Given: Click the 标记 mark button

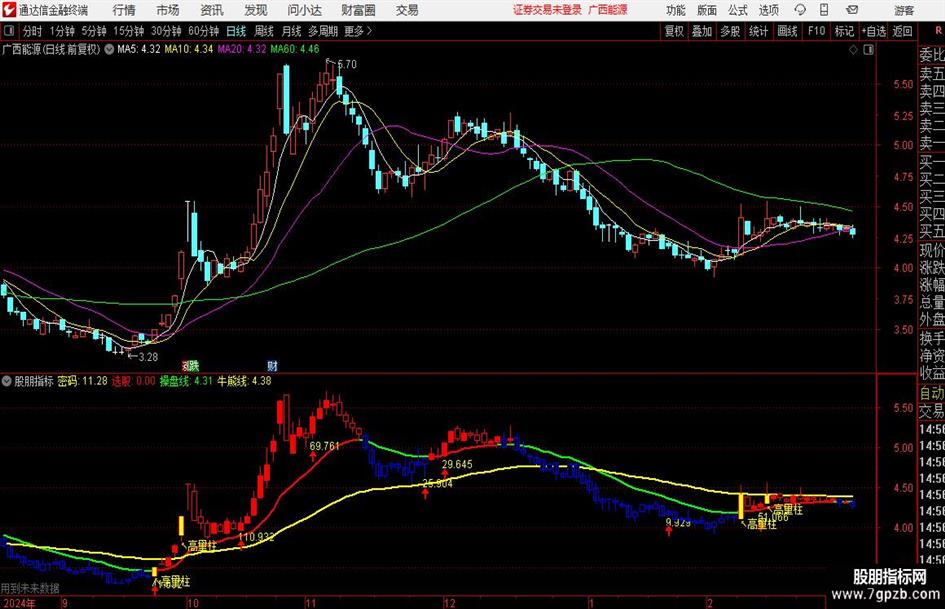Looking at the screenshot, I should [x=844, y=31].
